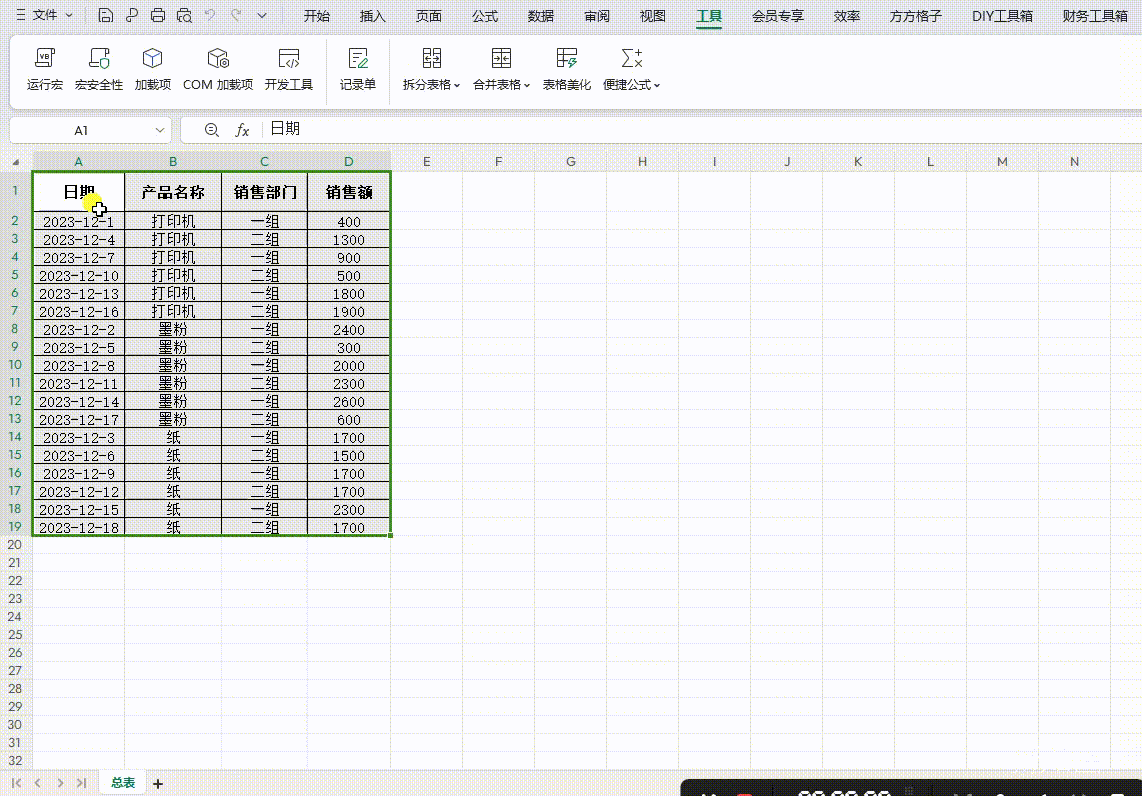Open the DIY工具箱 tab
The image size is (1142, 796).
tap(1002, 16)
